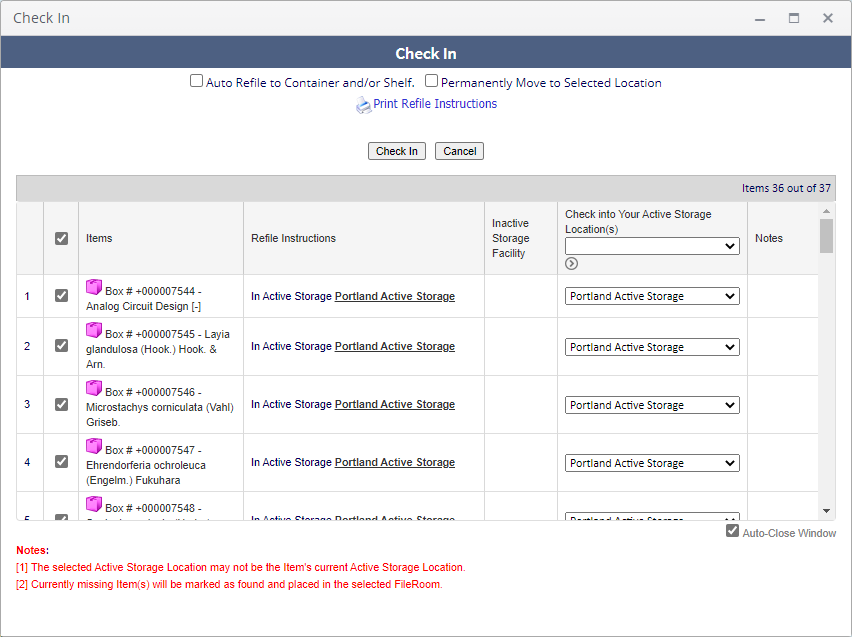This screenshot has height=637, width=852.
Task: Open Portland Active Storage link in row 4
Action: (395, 463)
